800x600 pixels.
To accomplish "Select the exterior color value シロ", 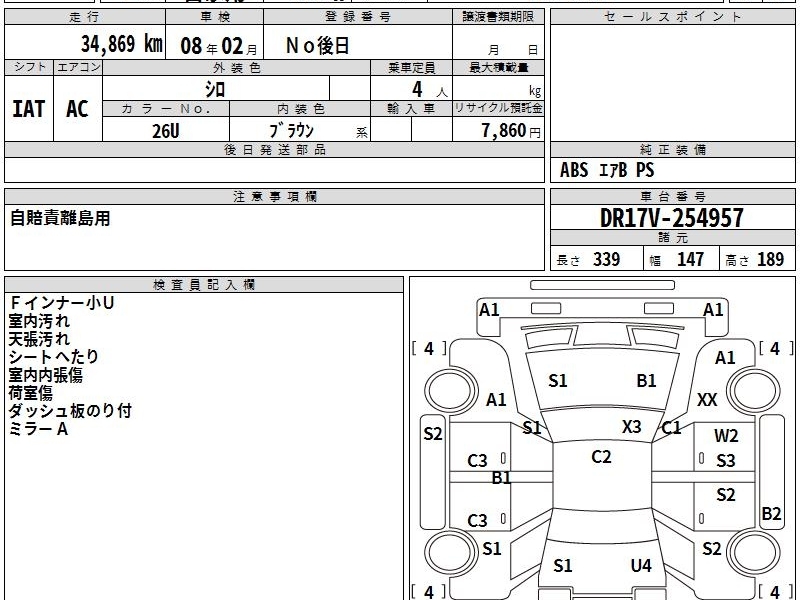I will click(215, 89).
